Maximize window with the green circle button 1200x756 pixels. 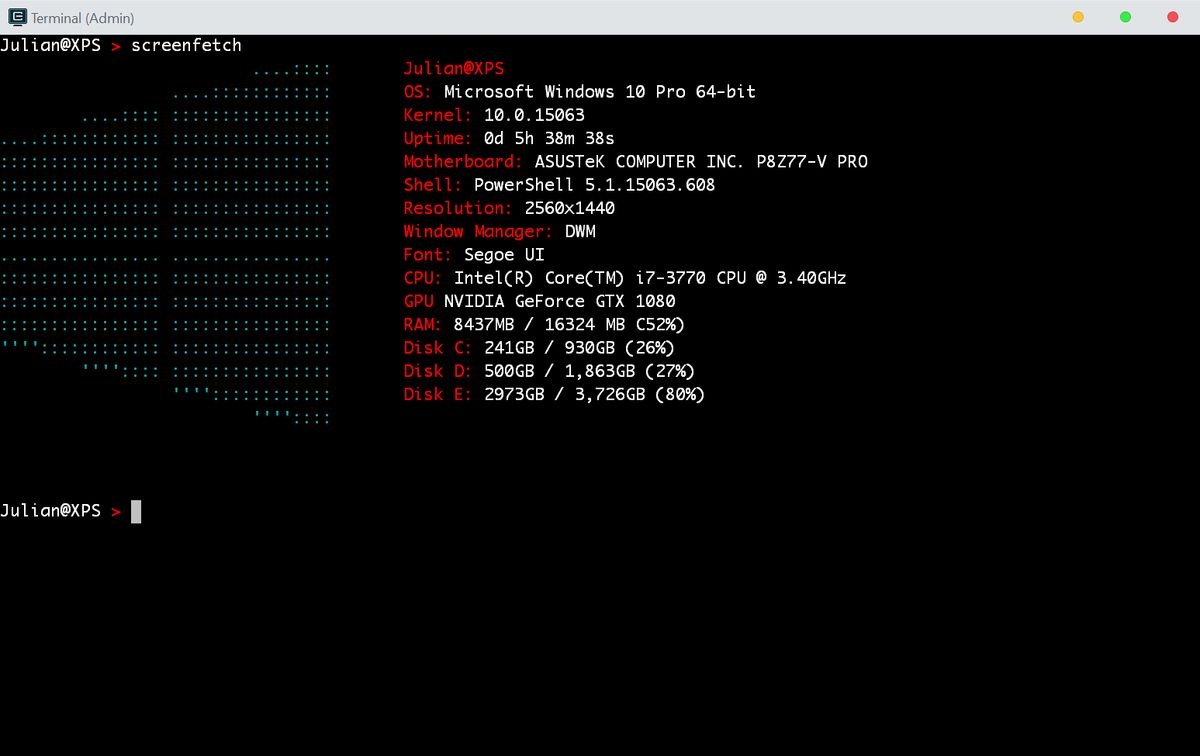click(1125, 17)
